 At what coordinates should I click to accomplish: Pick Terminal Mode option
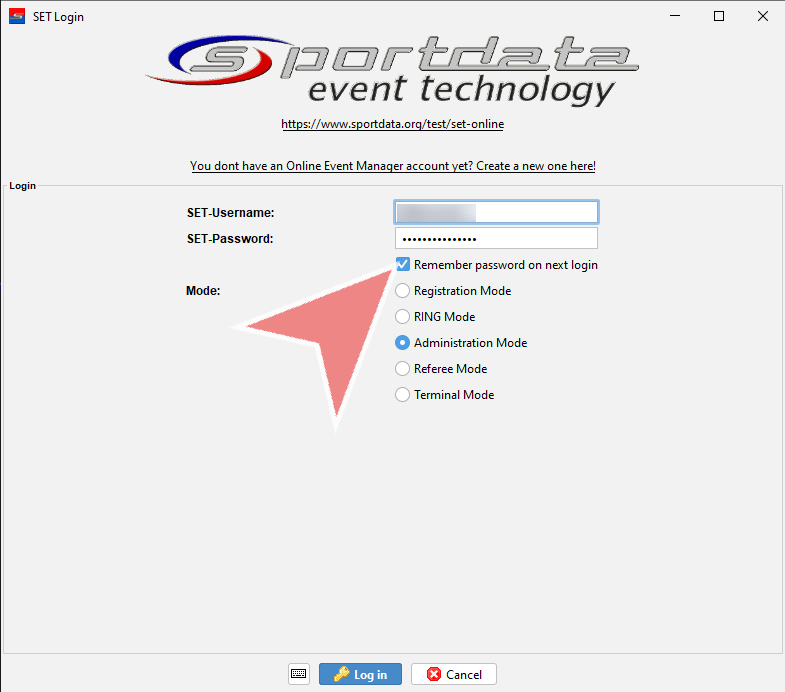tap(403, 395)
